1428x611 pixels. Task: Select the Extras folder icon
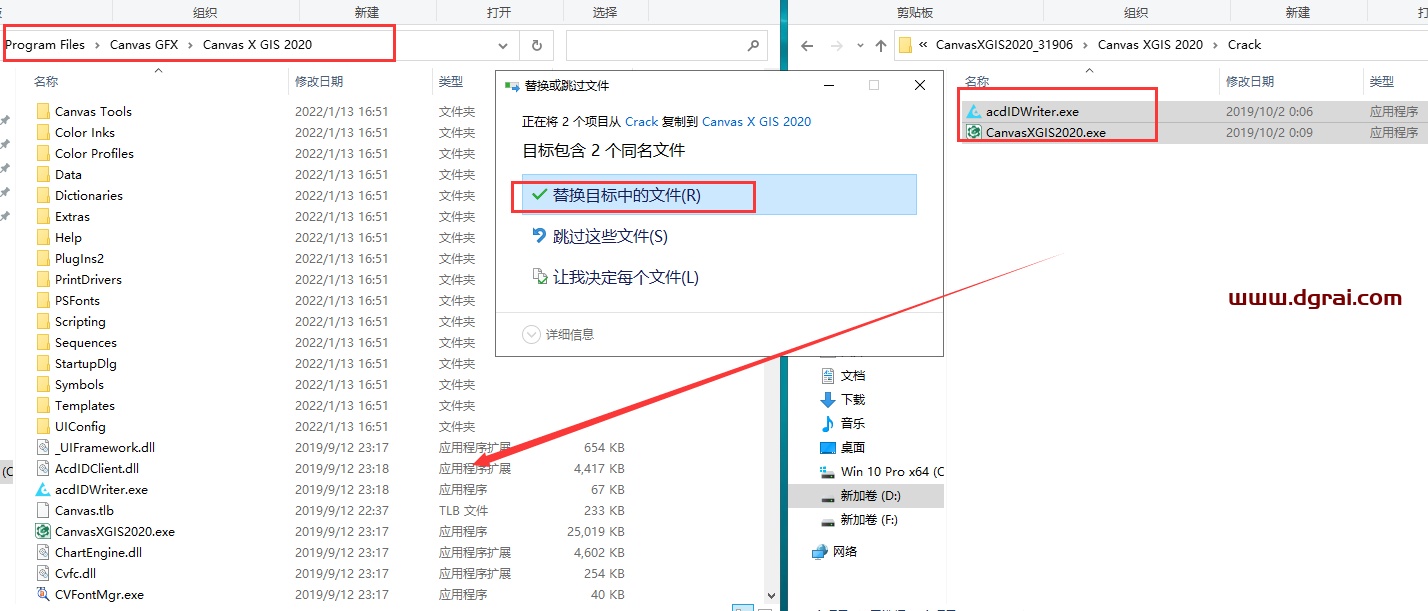[43, 216]
